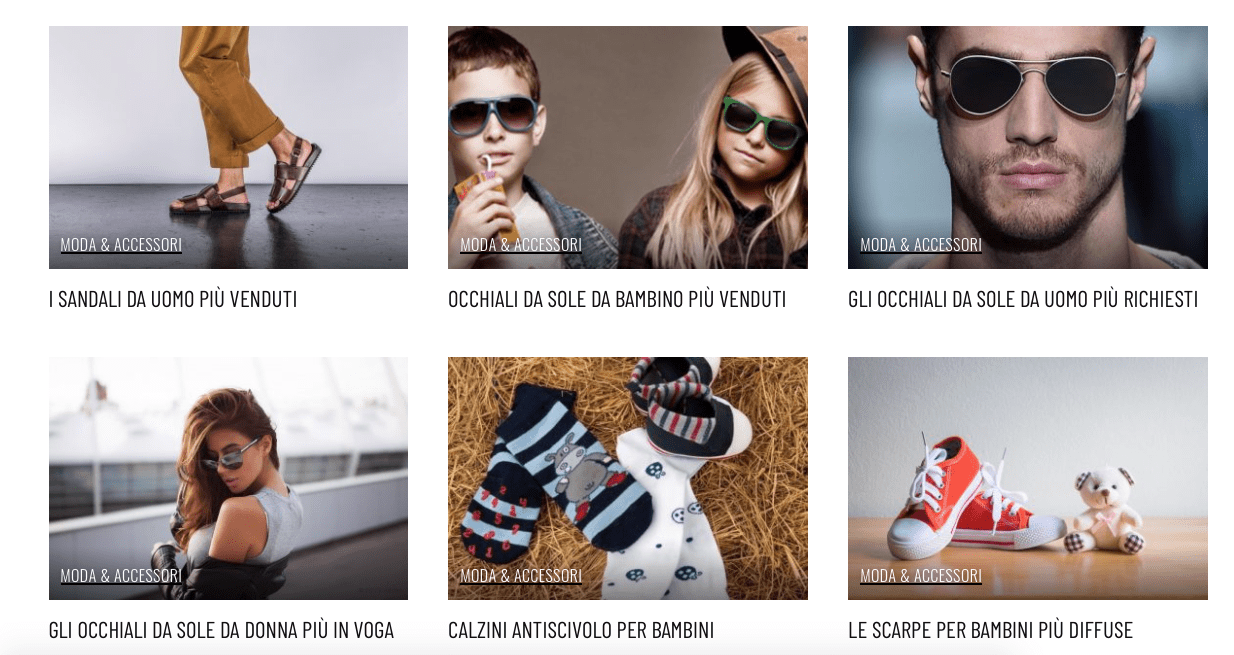Open the woman with sunglasses photo
The width and height of the screenshot is (1234, 655).
click(228, 478)
